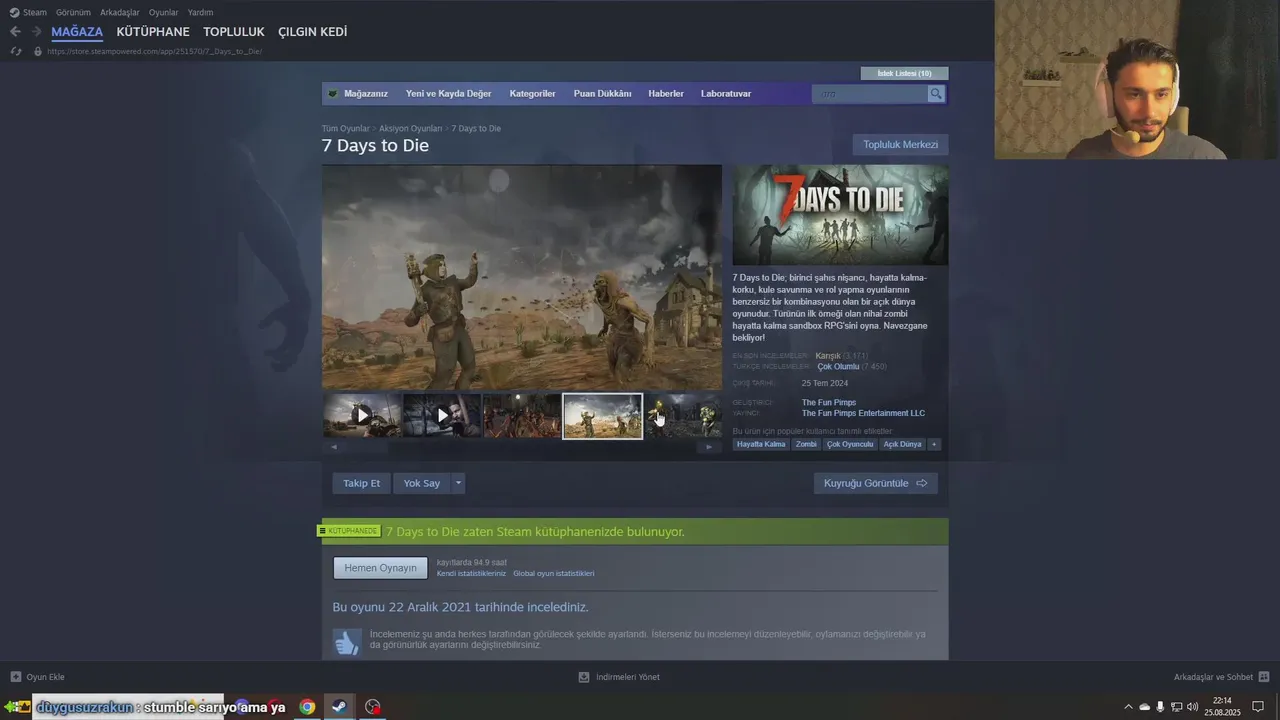Image resolution: width=1280 pixels, height=720 pixels.
Task: Go back with the left arrow
Action: click(x=15, y=32)
